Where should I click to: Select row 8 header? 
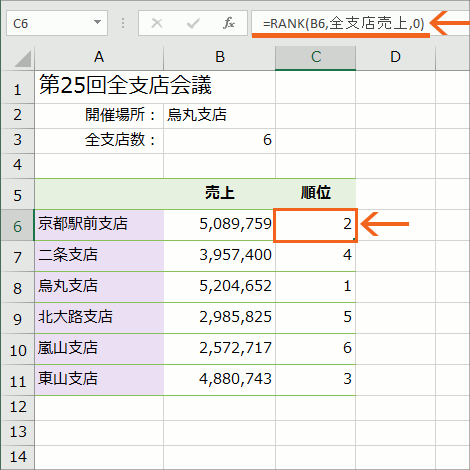pyautogui.click(x=17, y=287)
